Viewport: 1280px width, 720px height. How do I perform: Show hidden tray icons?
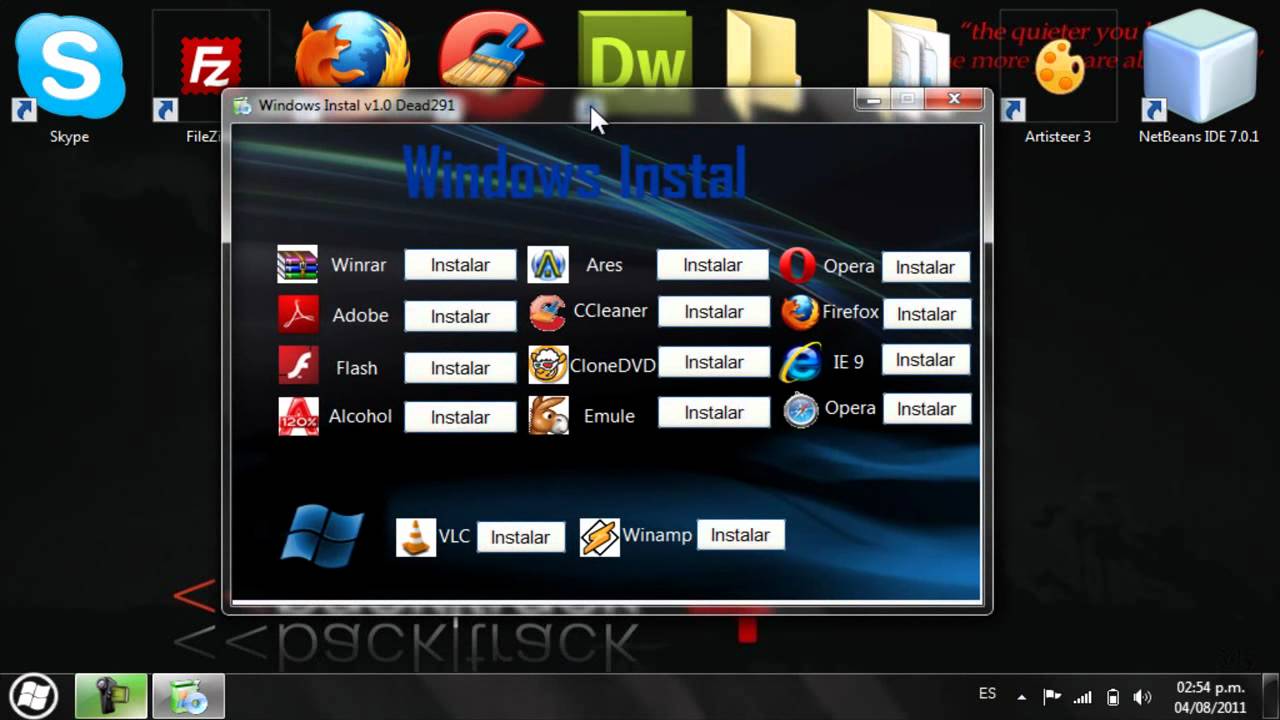point(1021,697)
